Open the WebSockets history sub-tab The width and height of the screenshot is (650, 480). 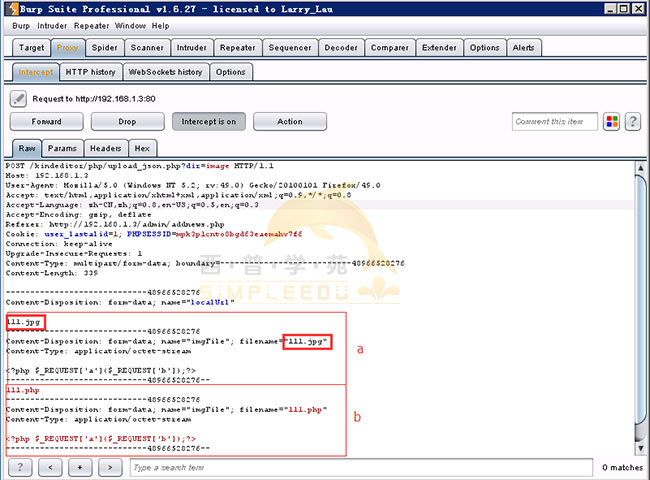pos(166,72)
